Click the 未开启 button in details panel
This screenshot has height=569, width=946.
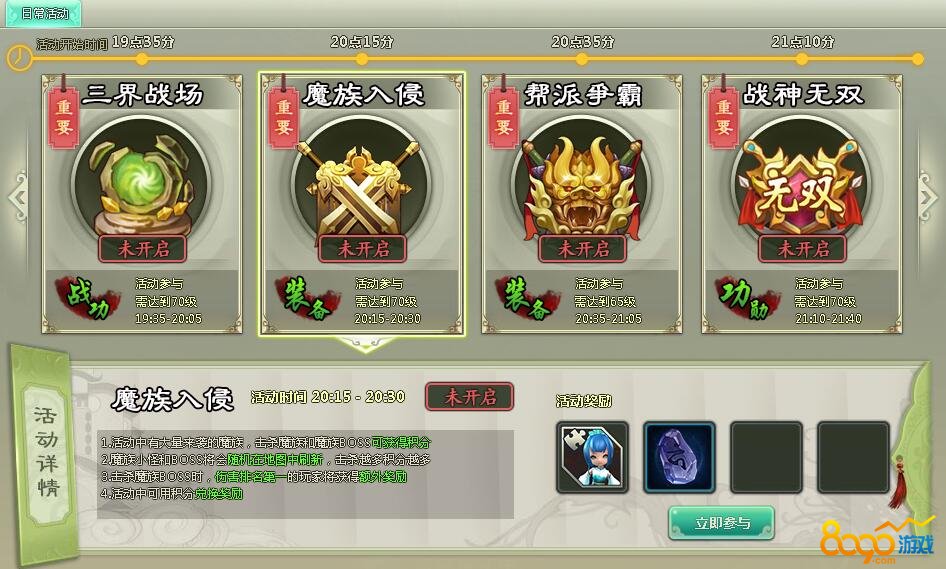click(x=469, y=396)
